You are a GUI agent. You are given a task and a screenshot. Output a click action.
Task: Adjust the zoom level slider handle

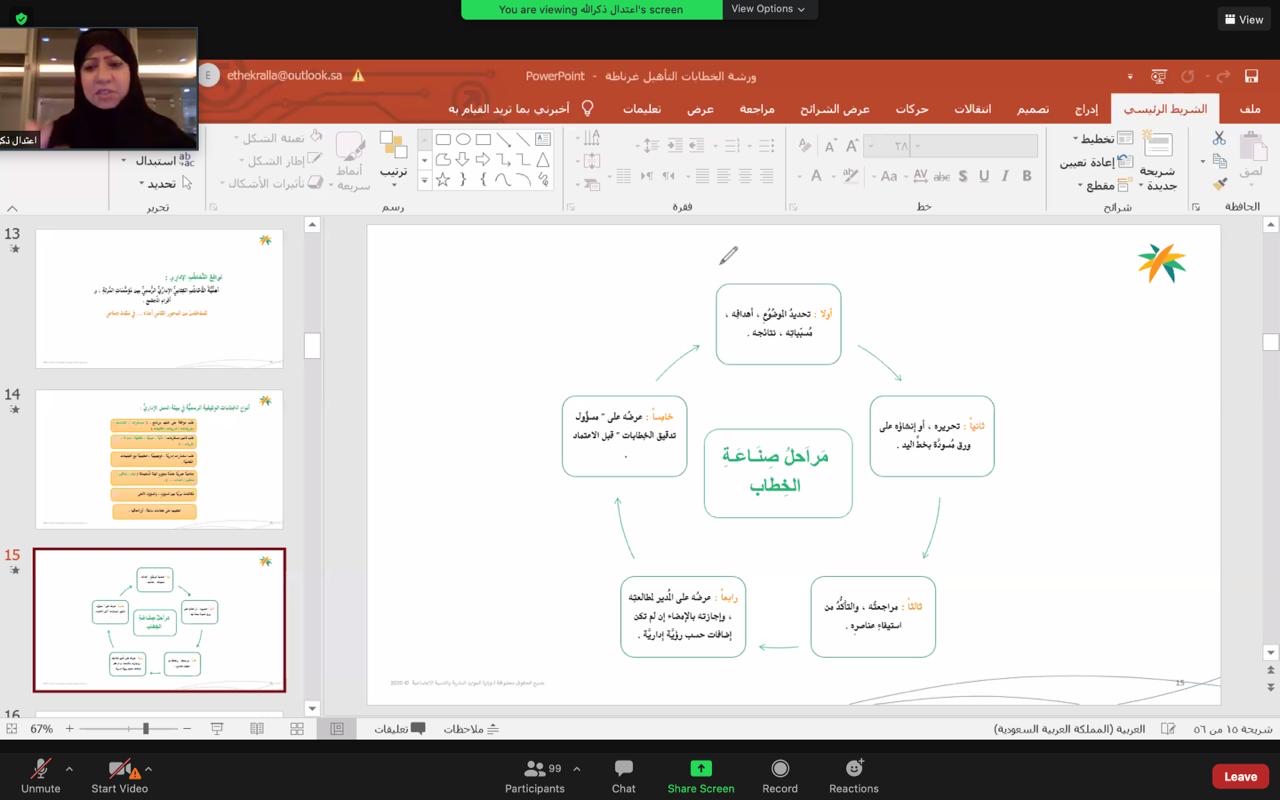[146, 729]
